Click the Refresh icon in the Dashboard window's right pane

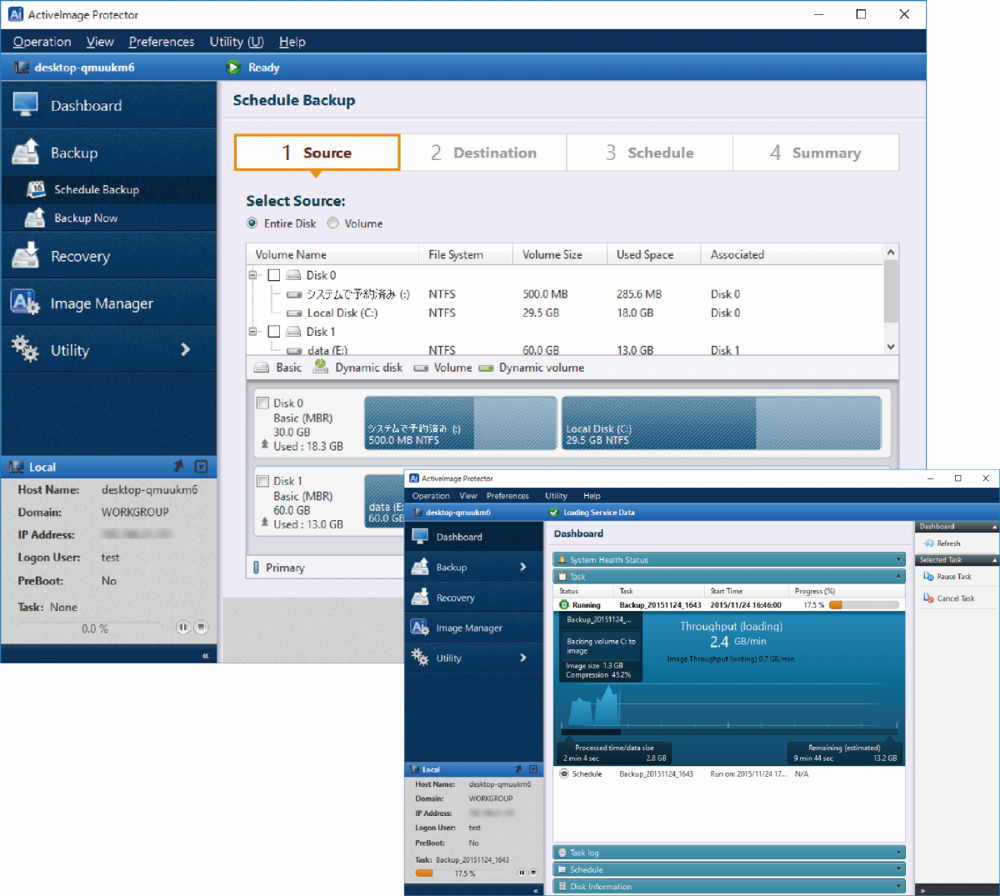pos(929,543)
